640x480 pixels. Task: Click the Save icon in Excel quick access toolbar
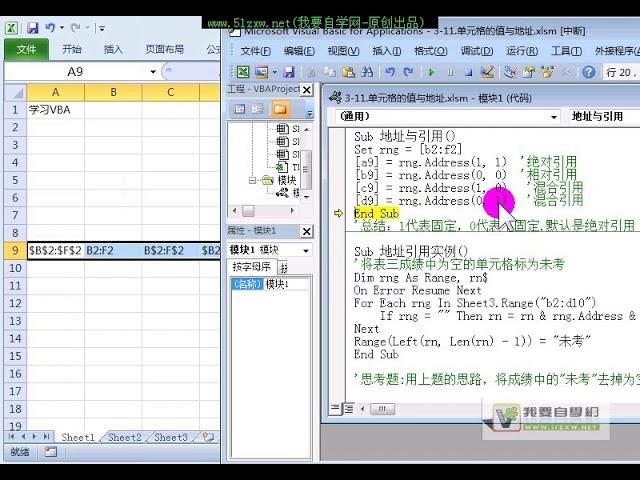click(x=32, y=28)
